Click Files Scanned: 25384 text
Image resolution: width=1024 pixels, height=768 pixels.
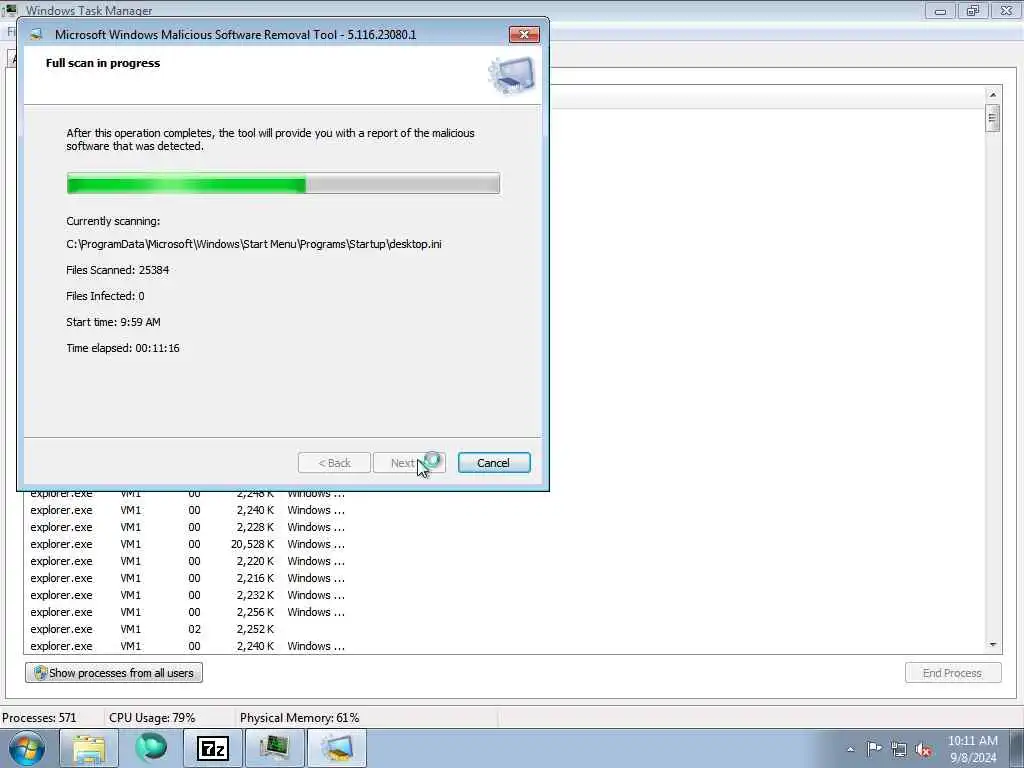point(118,270)
